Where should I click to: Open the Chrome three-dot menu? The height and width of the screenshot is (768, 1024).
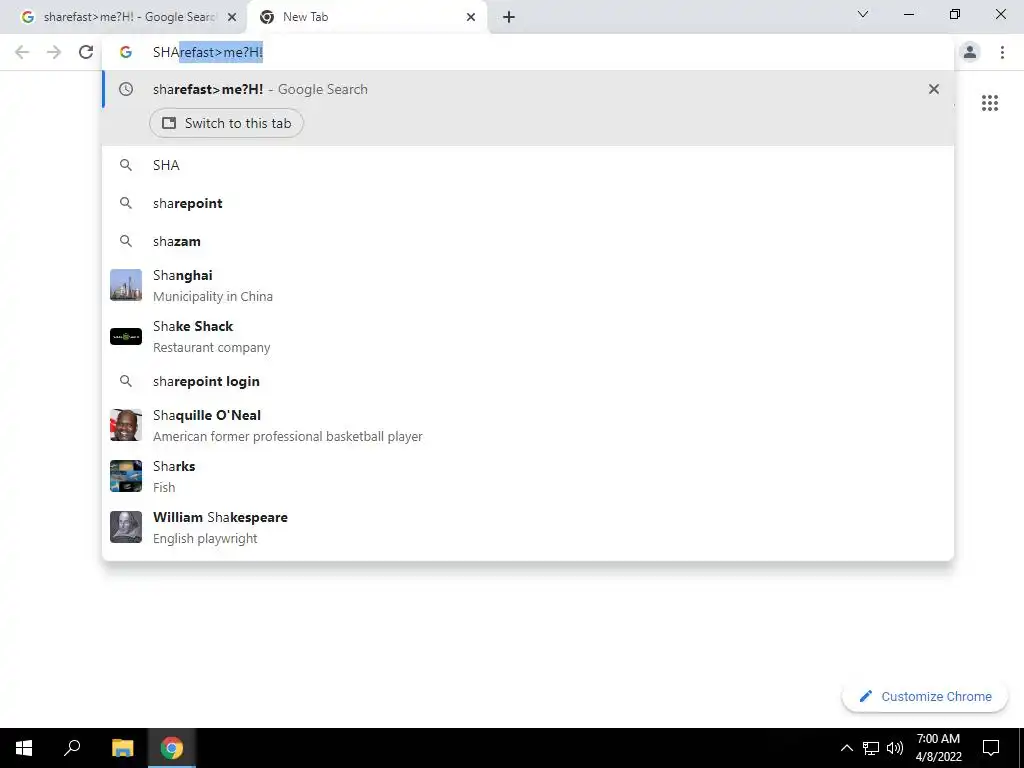[x=1002, y=52]
